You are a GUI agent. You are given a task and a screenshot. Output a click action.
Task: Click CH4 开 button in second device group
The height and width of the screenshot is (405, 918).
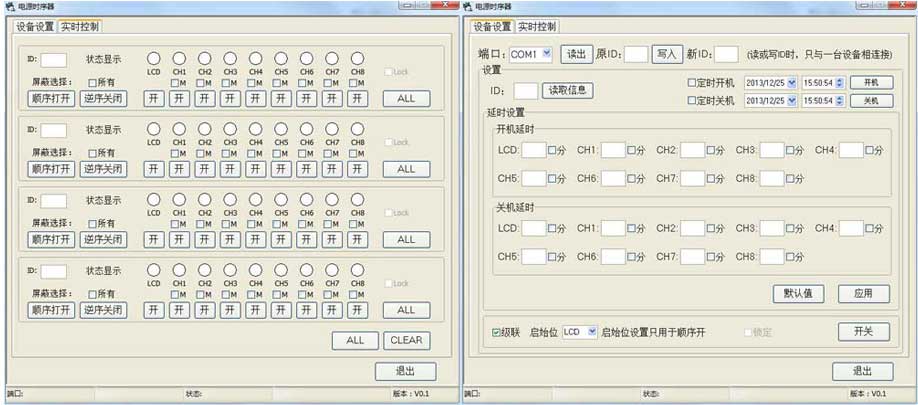pyautogui.click(x=256, y=169)
